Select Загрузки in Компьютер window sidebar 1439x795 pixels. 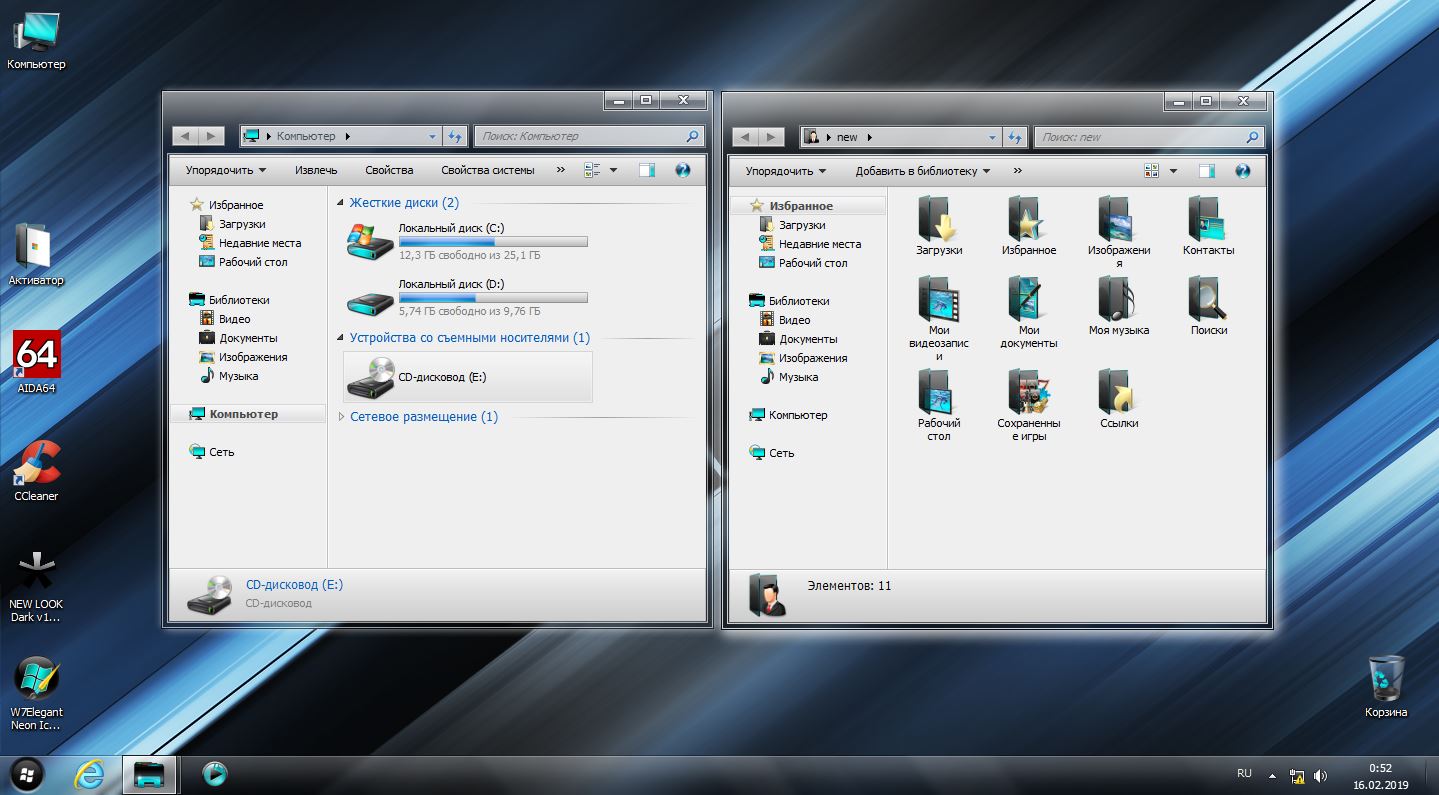[242, 224]
